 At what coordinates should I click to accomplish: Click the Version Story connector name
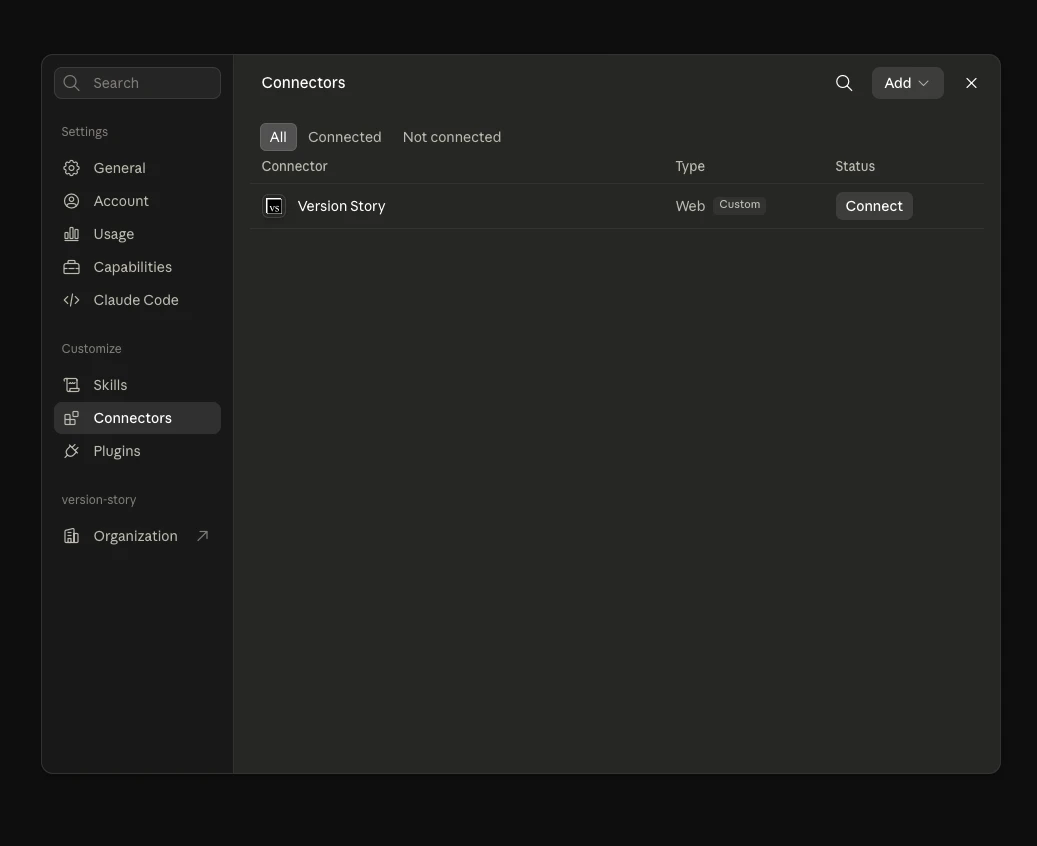click(341, 206)
